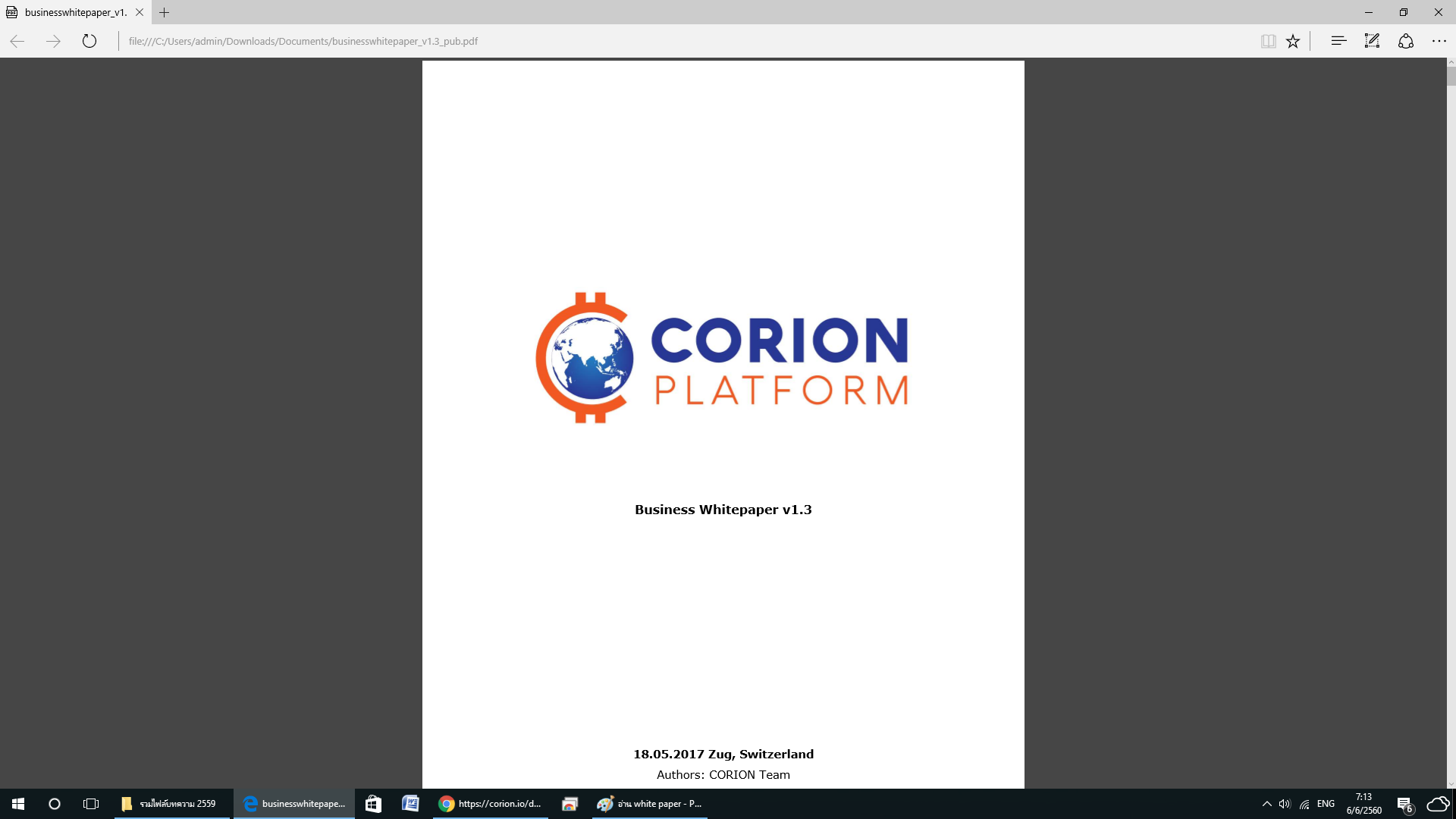Open the taskbar app icon to the right of the Chrome corion.io item

(570, 804)
